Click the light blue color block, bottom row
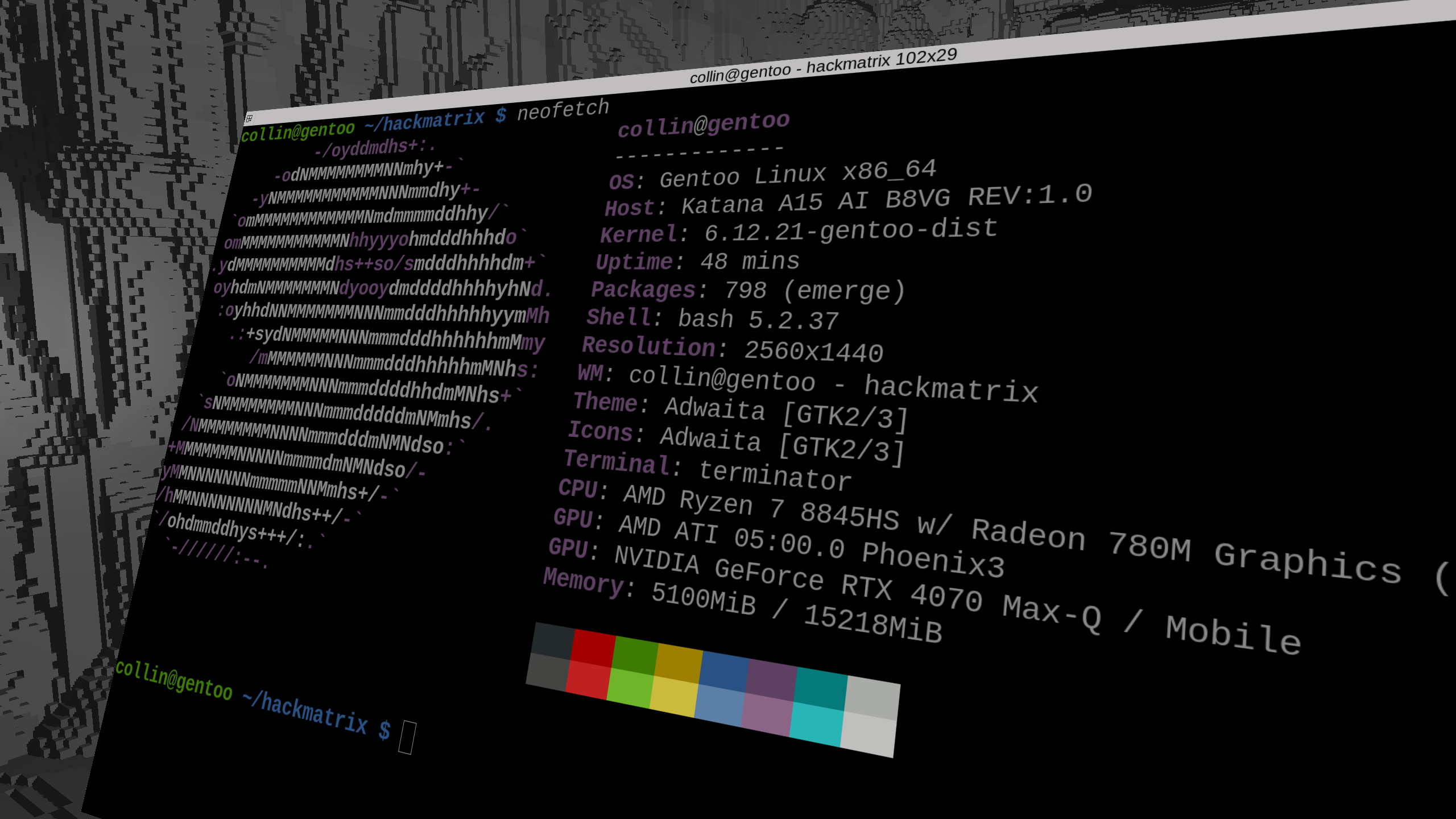The image size is (1456, 819). tap(719, 706)
